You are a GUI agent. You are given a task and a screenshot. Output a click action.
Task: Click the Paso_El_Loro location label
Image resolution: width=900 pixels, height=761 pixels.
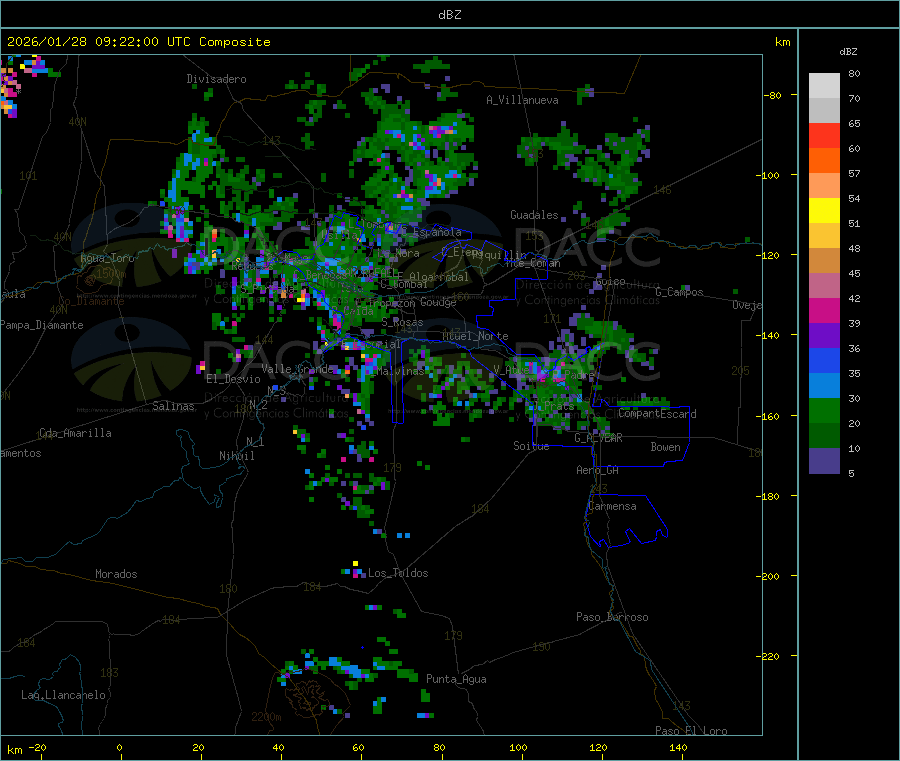click(x=691, y=731)
